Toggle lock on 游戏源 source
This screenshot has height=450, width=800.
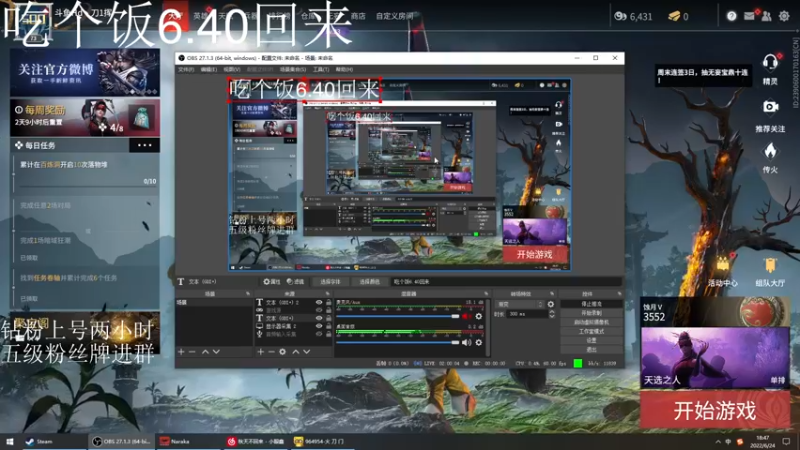[x=329, y=310]
